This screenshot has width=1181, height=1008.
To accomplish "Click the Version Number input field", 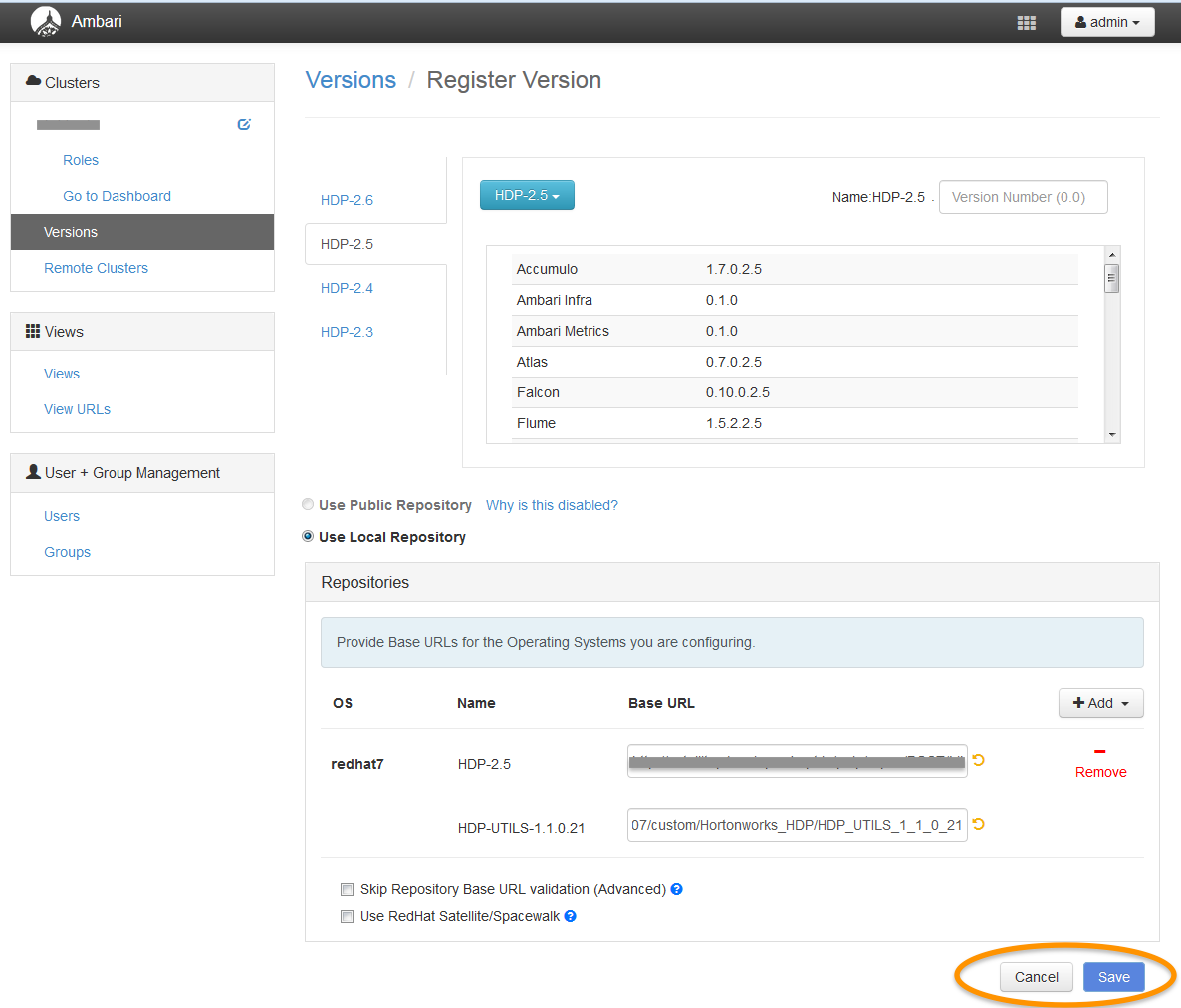I will 1023,197.
